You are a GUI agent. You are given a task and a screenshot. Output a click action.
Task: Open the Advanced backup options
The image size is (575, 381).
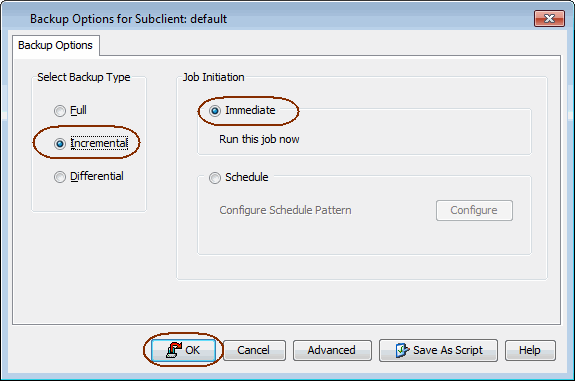point(332,350)
